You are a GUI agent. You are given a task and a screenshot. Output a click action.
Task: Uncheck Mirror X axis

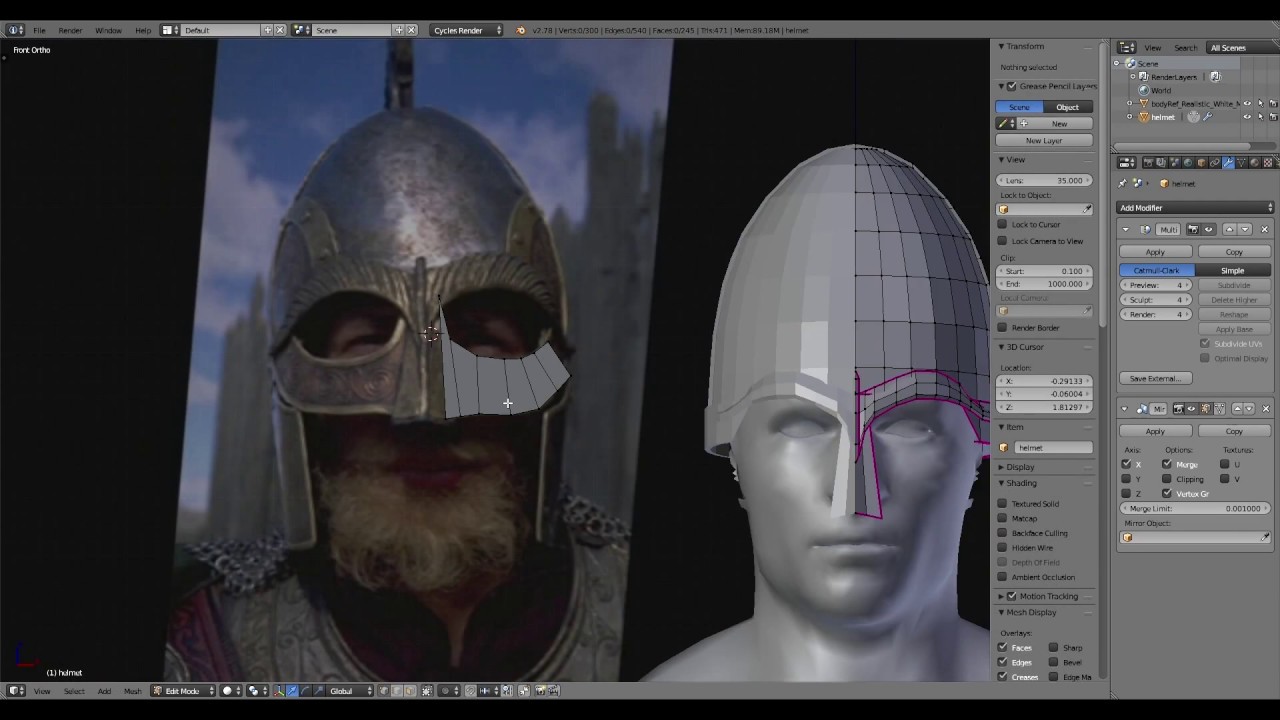tap(1127, 464)
